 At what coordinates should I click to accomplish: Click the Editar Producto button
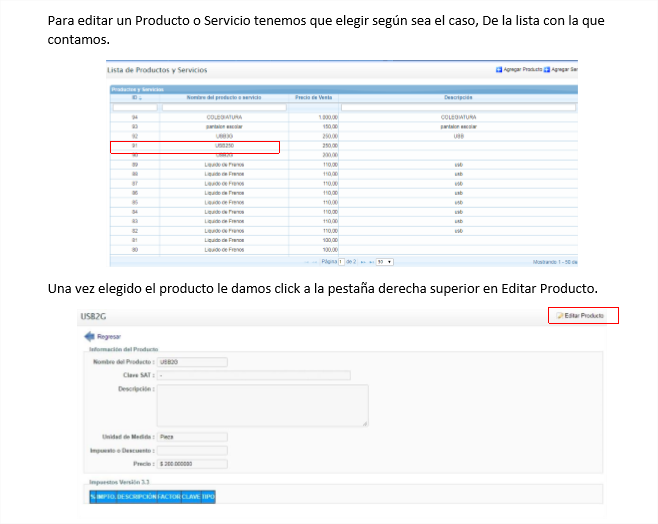click(x=584, y=316)
